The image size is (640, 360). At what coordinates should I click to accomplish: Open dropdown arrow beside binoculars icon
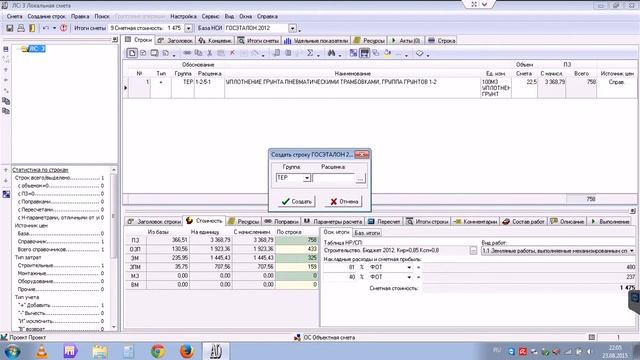pyautogui.click(x=340, y=55)
